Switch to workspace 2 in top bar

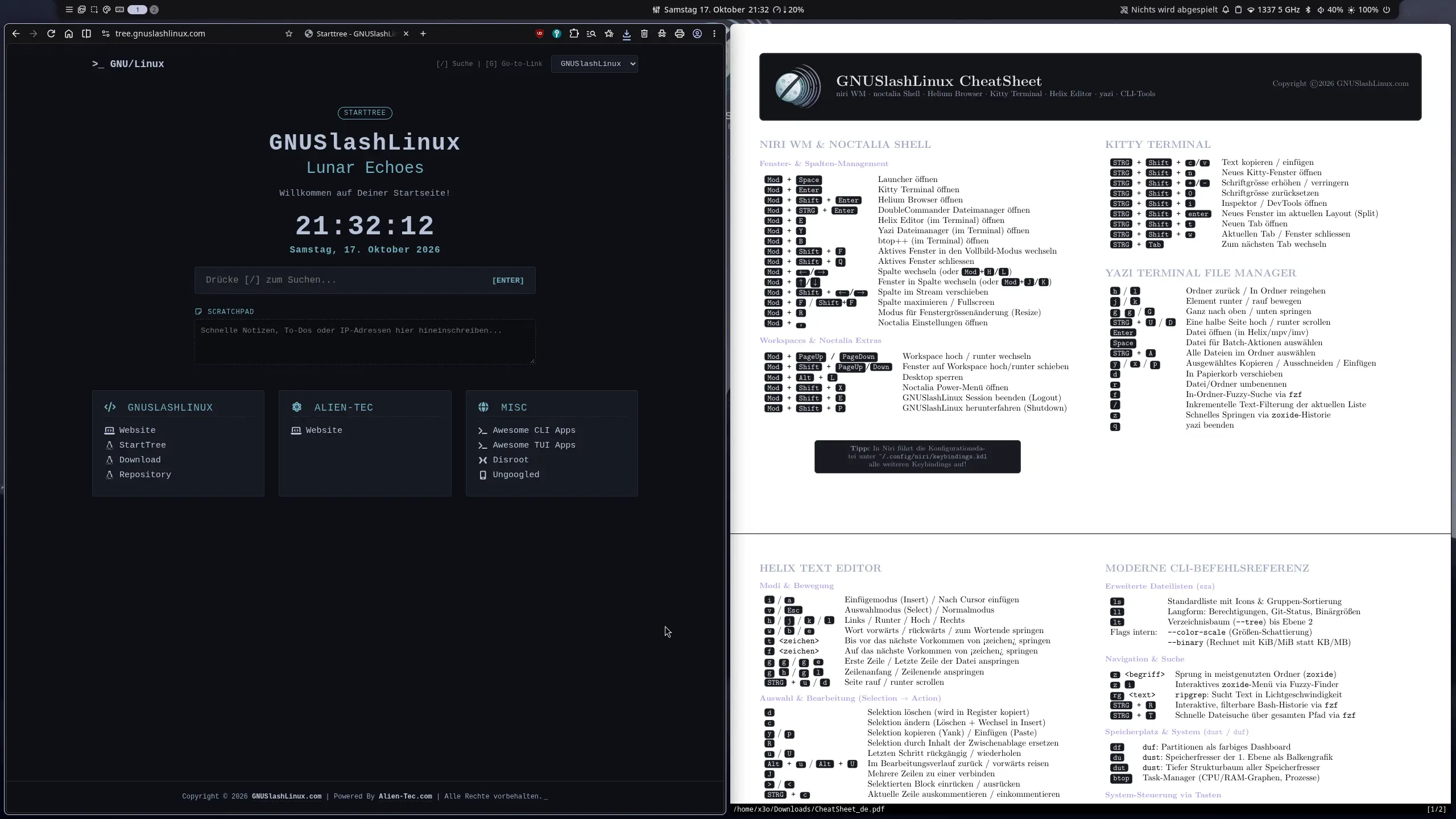tap(154, 10)
